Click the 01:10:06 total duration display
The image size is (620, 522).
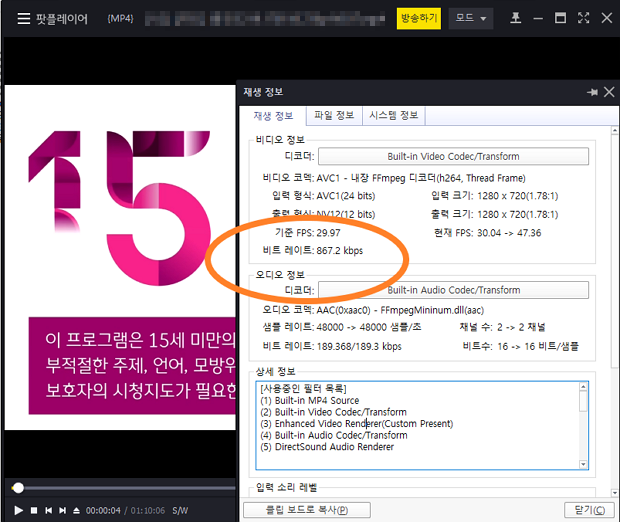pos(148,511)
